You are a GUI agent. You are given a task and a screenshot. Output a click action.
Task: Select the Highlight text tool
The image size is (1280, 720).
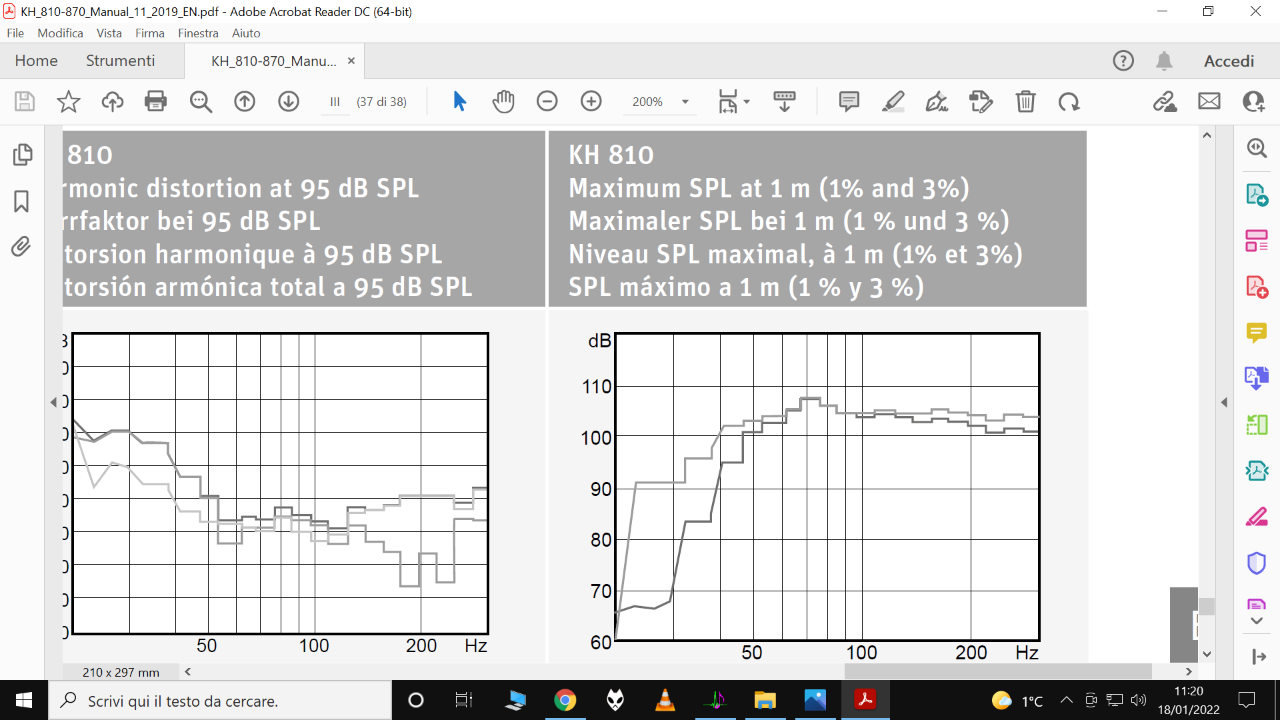[893, 101]
